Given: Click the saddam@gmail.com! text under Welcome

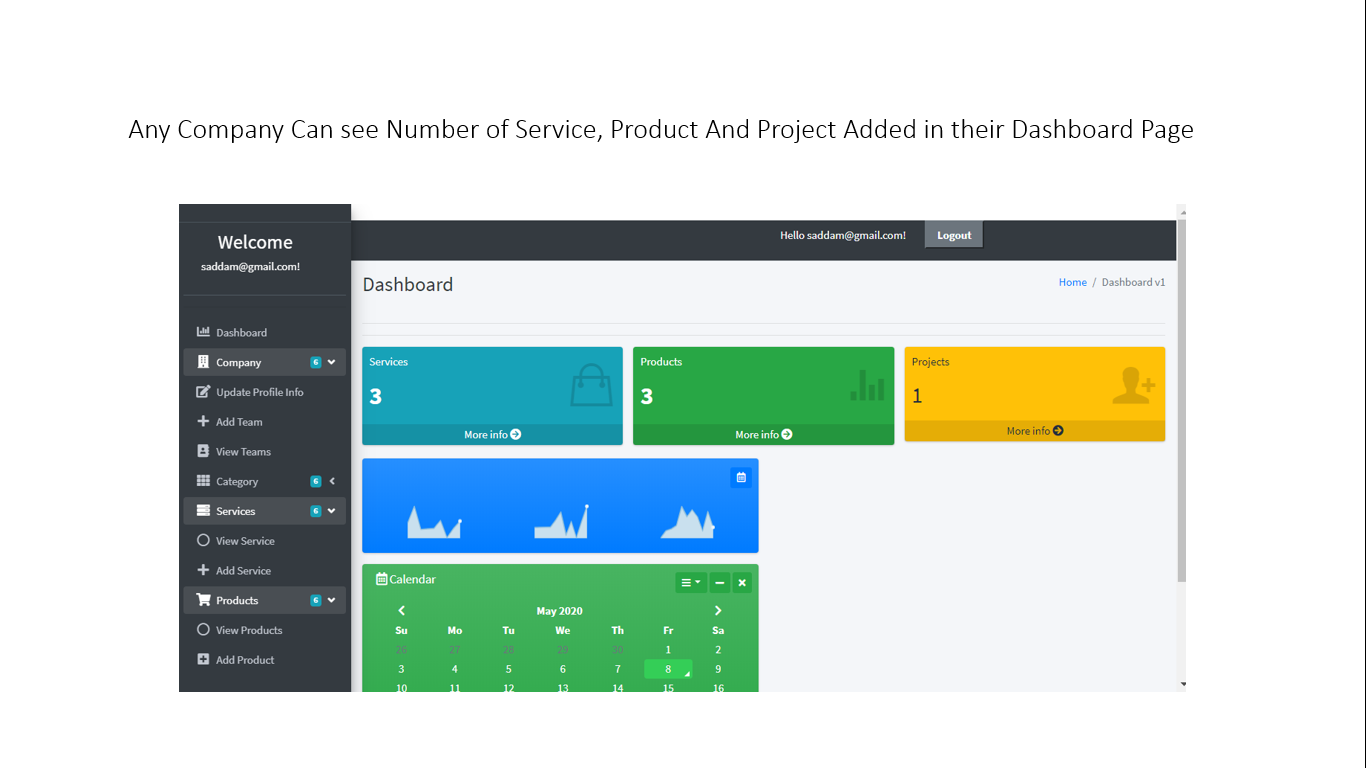Looking at the screenshot, I should [251, 267].
